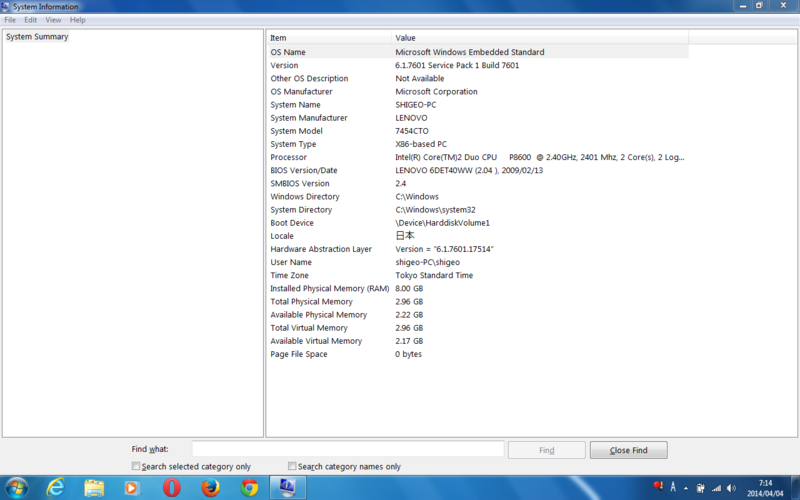800x500 pixels.
Task: Click the taskbar clock showing 7:14
Action: coord(765,488)
